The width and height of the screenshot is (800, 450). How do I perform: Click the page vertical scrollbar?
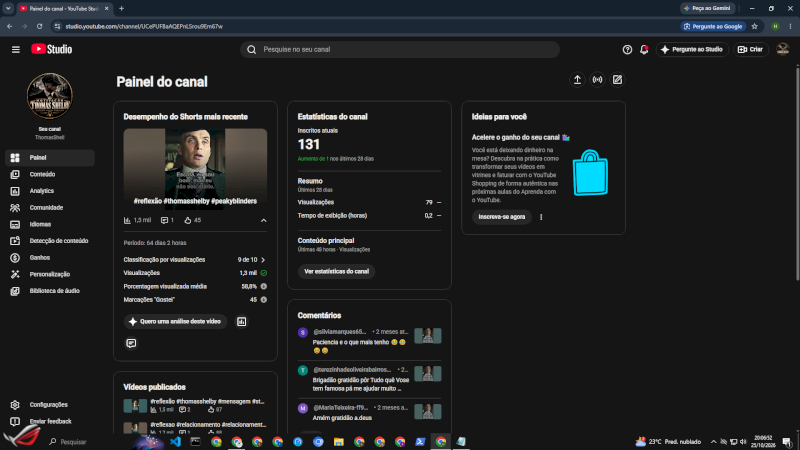point(797,173)
